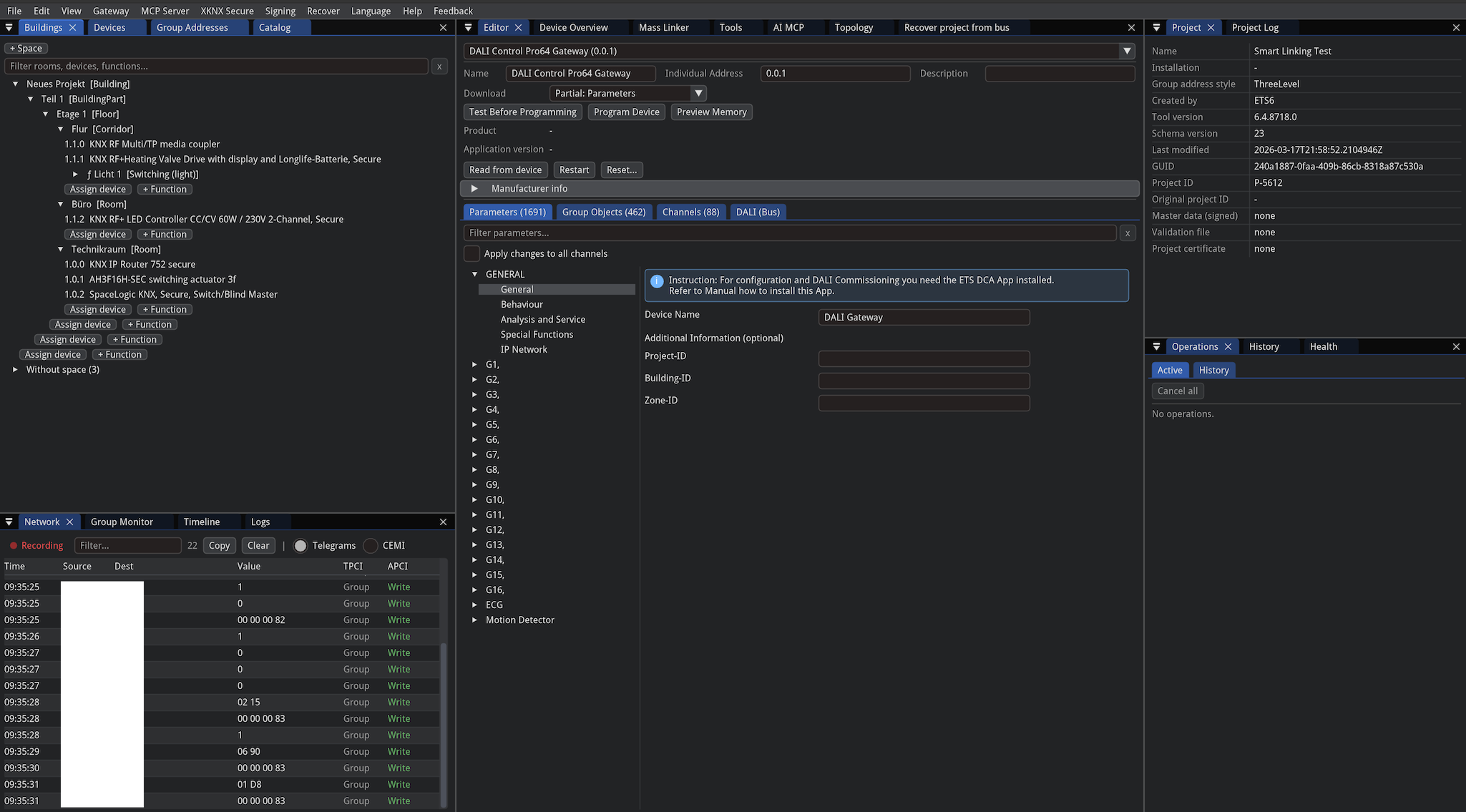Select the Telegrams radio button
1466x812 pixels.
click(300, 545)
